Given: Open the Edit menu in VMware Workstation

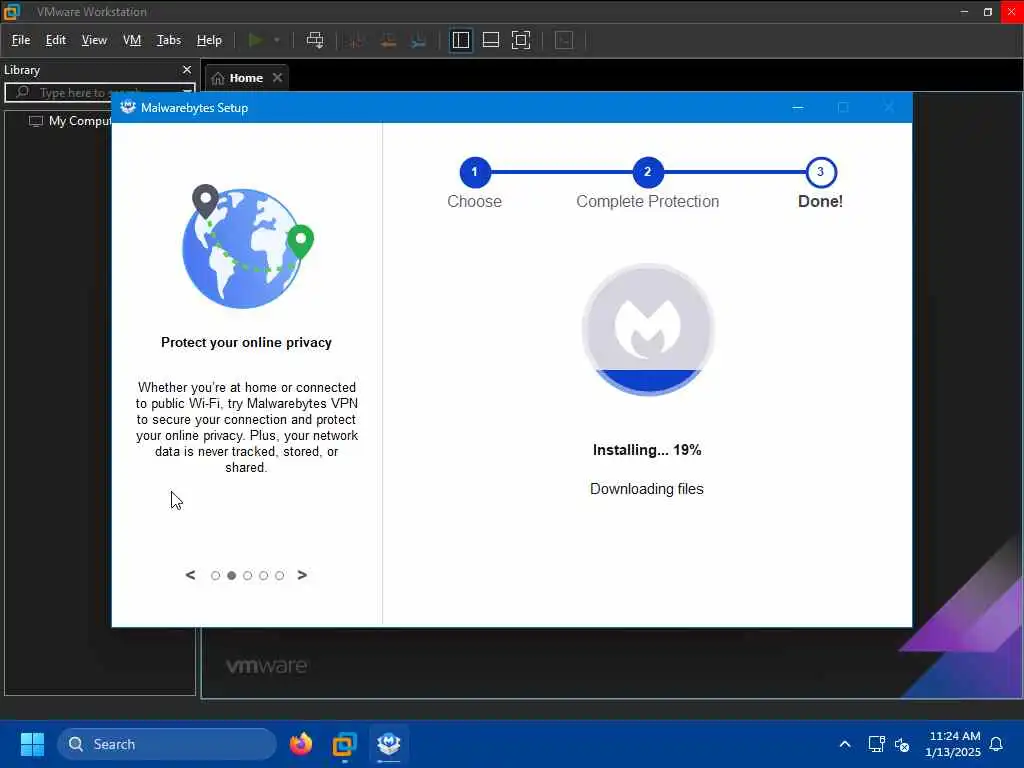Looking at the screenshot, I should (x=56, y=40).
